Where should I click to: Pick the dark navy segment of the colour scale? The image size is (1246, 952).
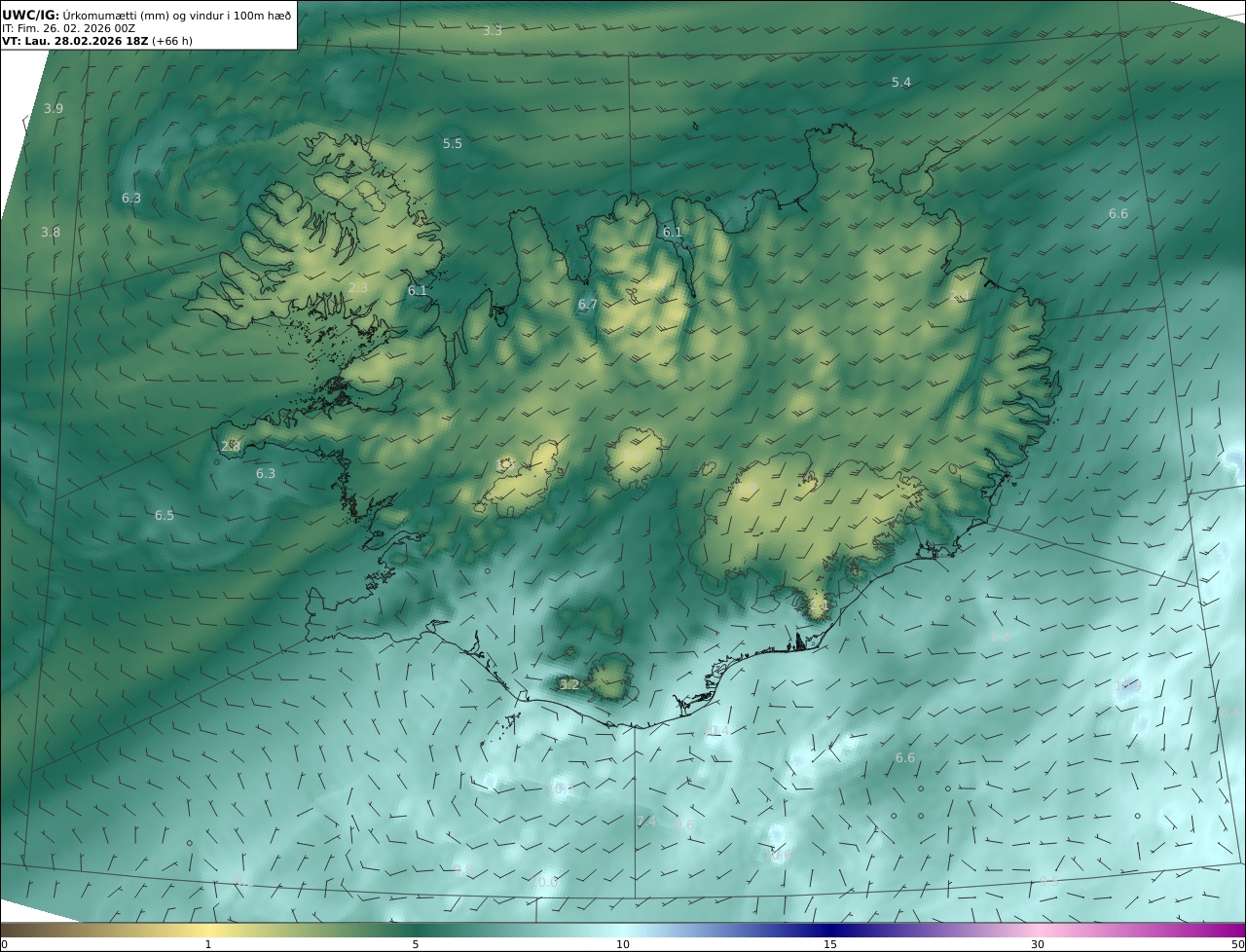(830, 930)
